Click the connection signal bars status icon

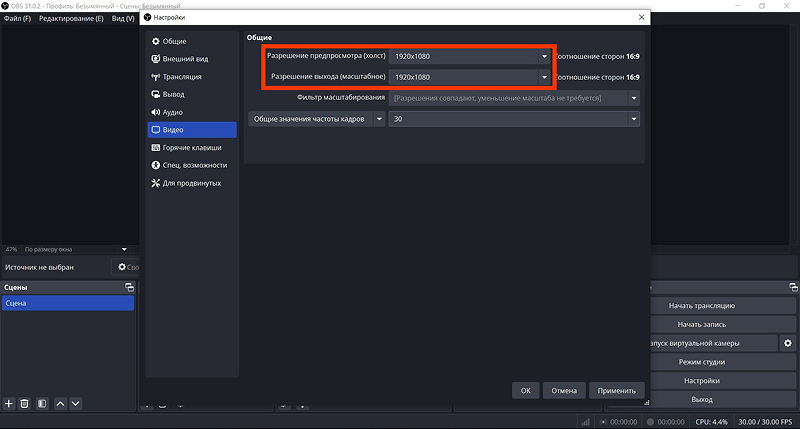click(x=586, y=422)
